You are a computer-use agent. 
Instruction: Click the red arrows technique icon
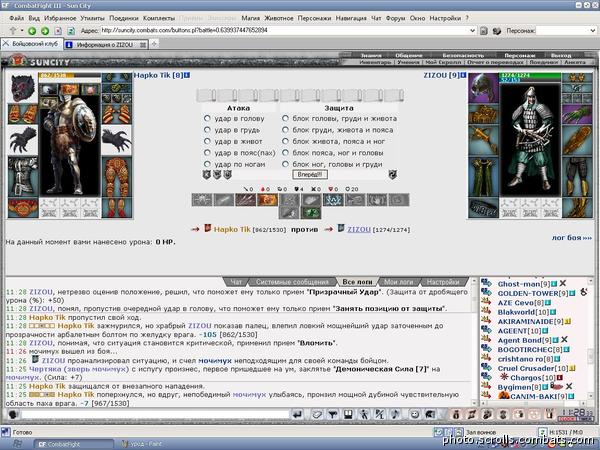pos(245,200)
